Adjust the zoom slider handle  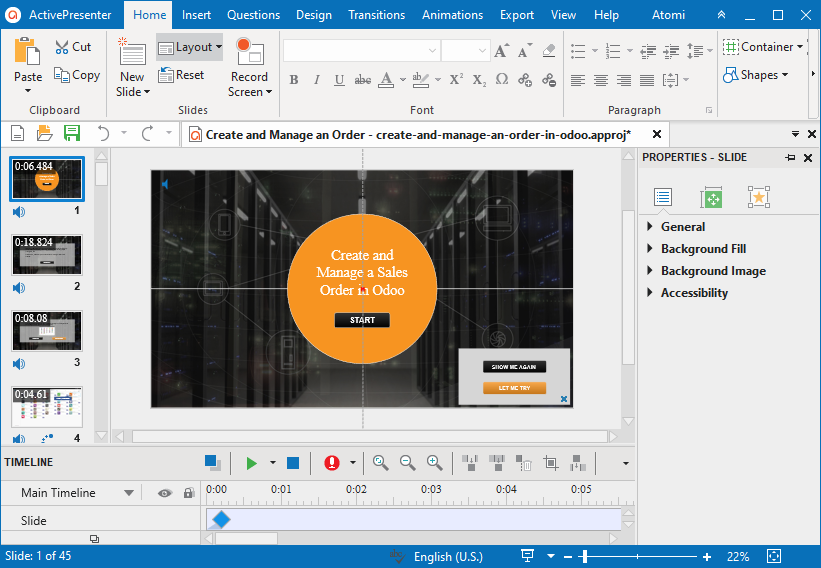coord(585,556)
